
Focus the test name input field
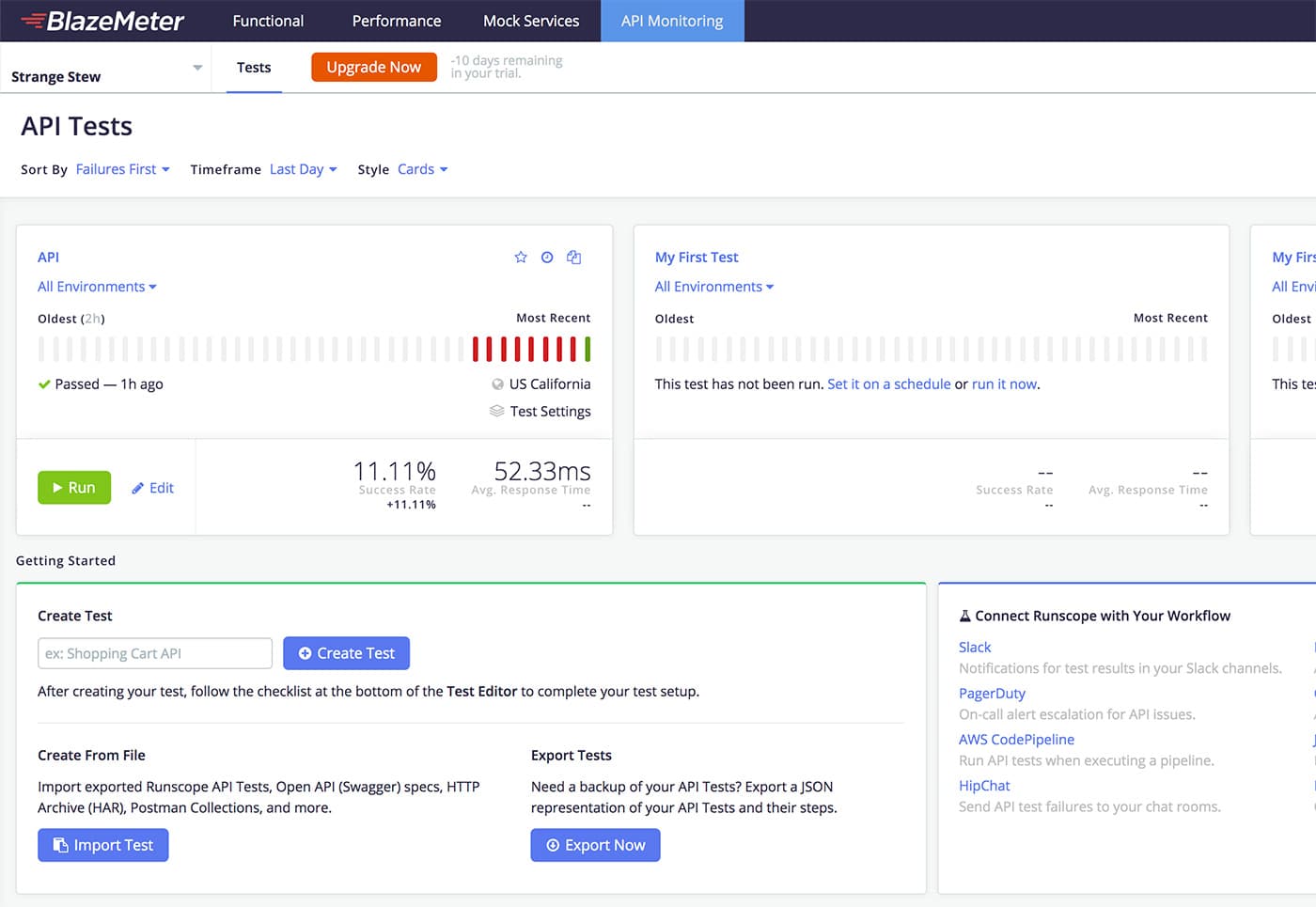[155, 653]
